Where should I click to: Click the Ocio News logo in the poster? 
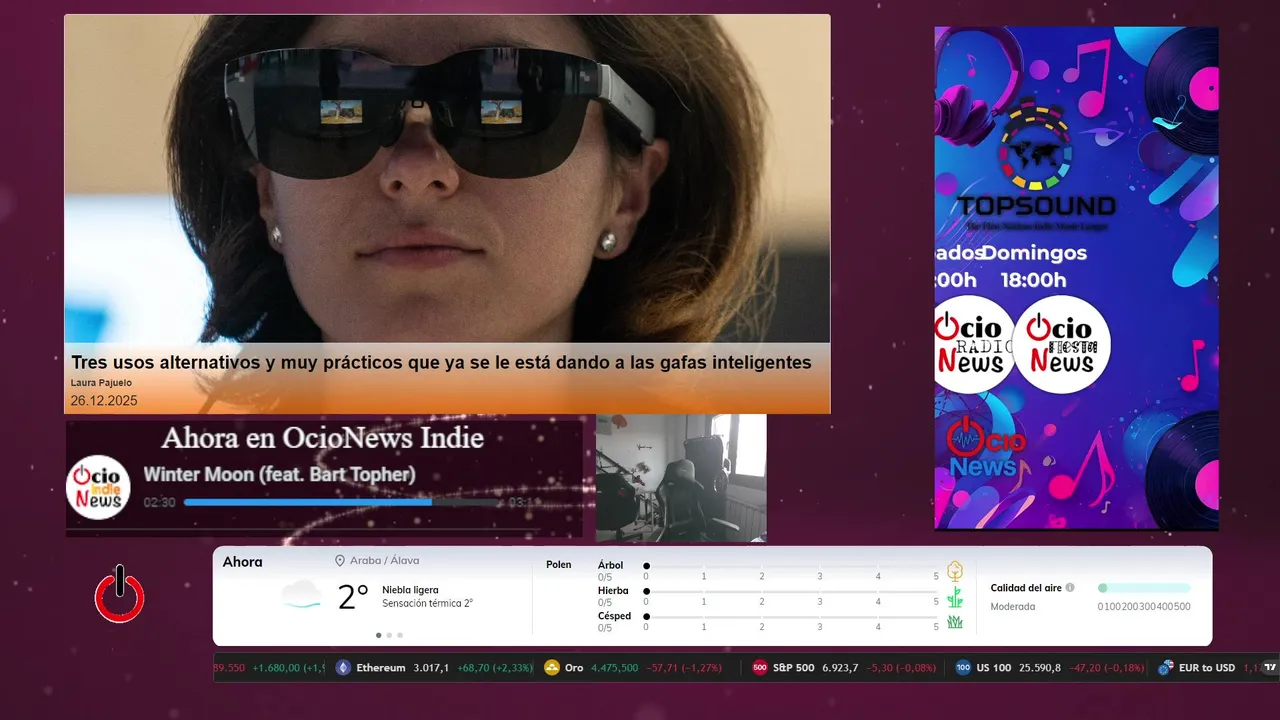[985, 446]
